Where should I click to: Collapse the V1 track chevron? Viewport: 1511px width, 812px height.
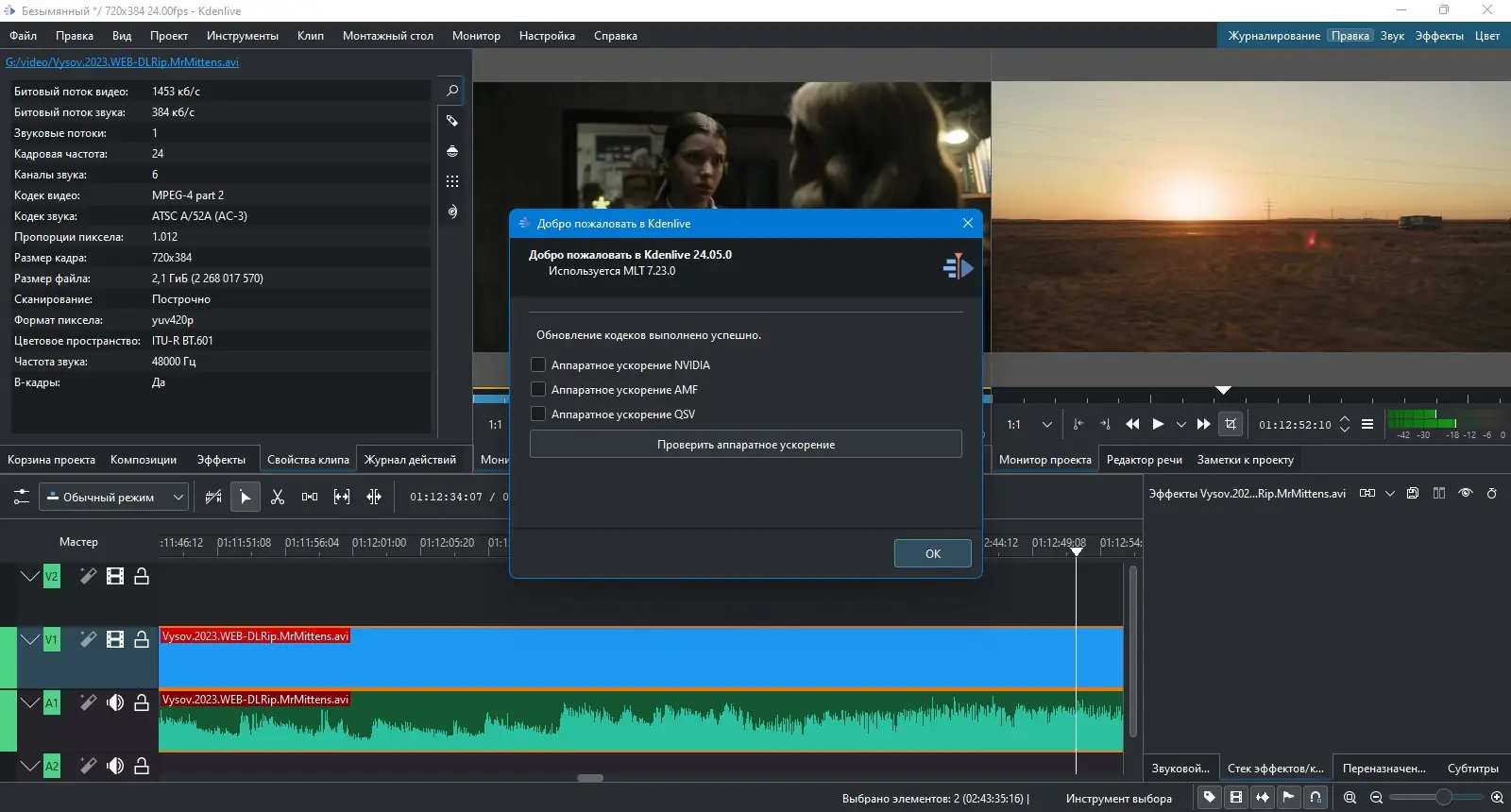[x=30, y=640]
